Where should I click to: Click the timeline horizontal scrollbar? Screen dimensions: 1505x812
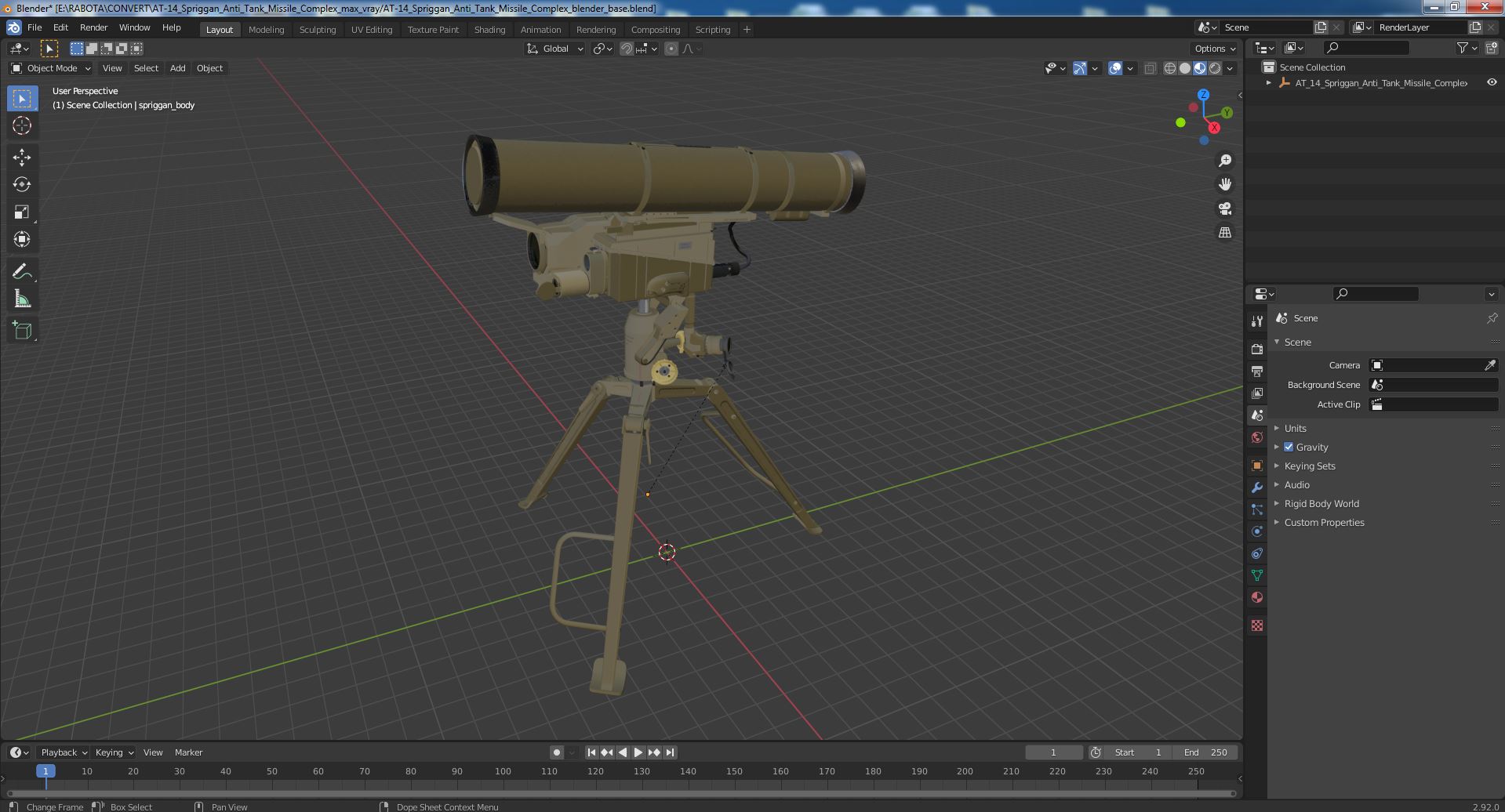(x=620, y=793)
